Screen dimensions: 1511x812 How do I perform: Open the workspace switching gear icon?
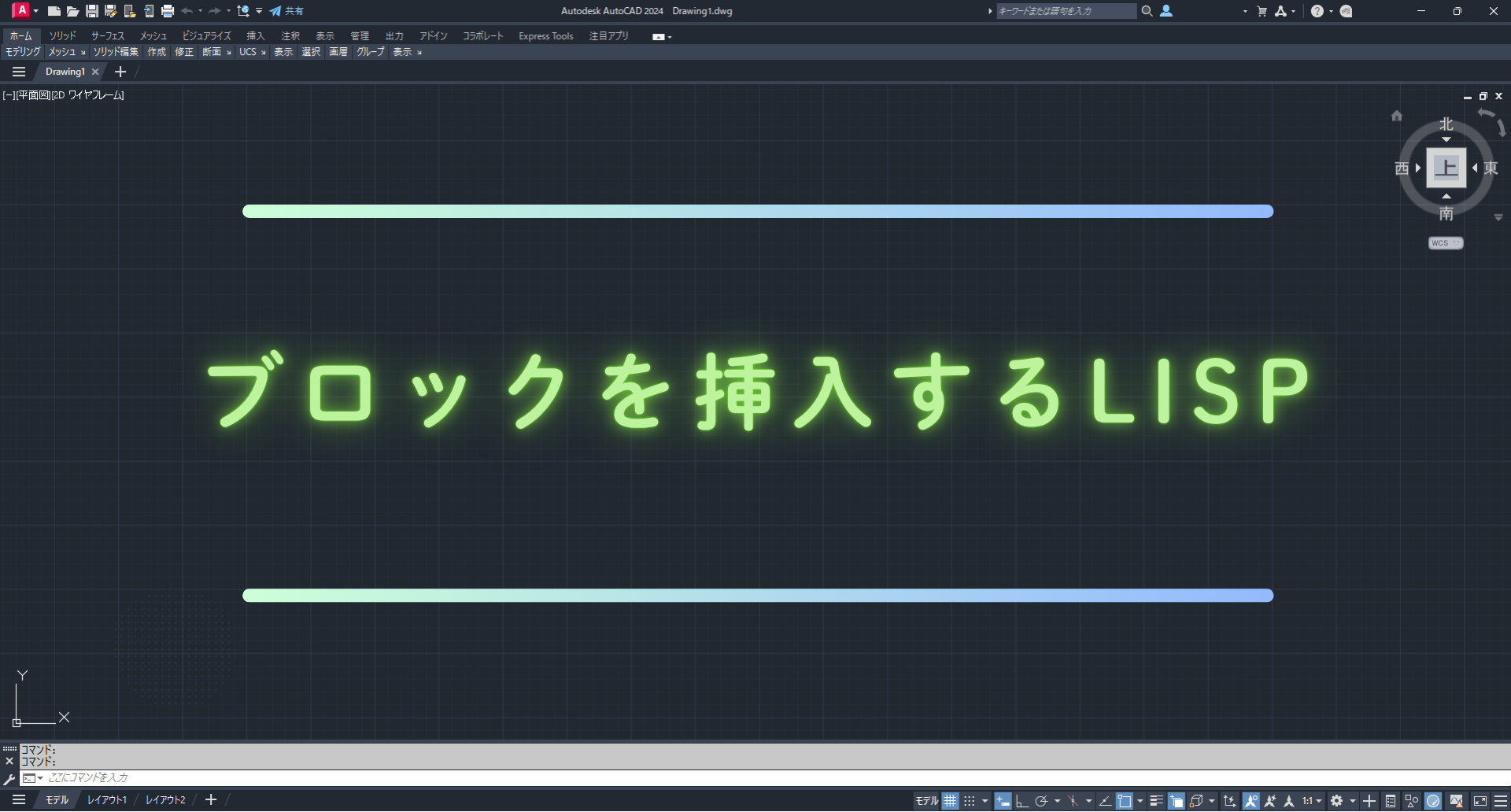pos(1336,801)
